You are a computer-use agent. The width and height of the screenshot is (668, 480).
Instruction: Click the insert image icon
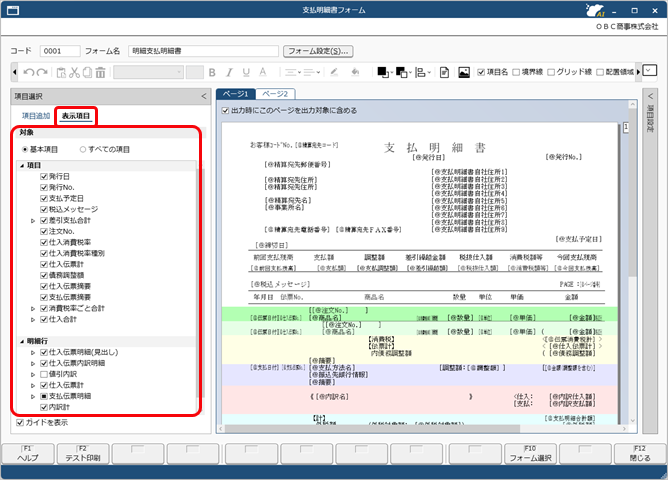464,72
